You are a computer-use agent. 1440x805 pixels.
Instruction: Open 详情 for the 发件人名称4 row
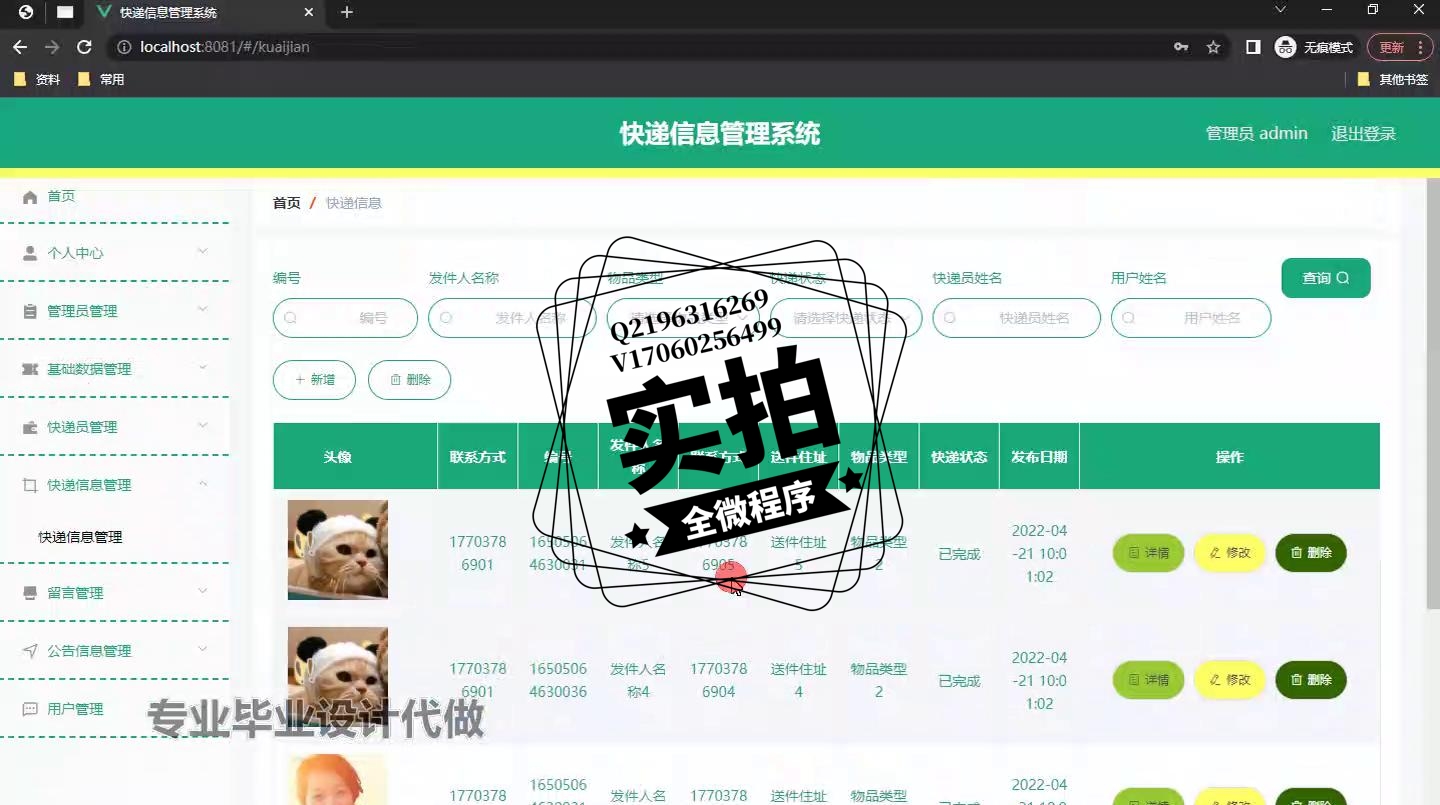coord(1148,680)
